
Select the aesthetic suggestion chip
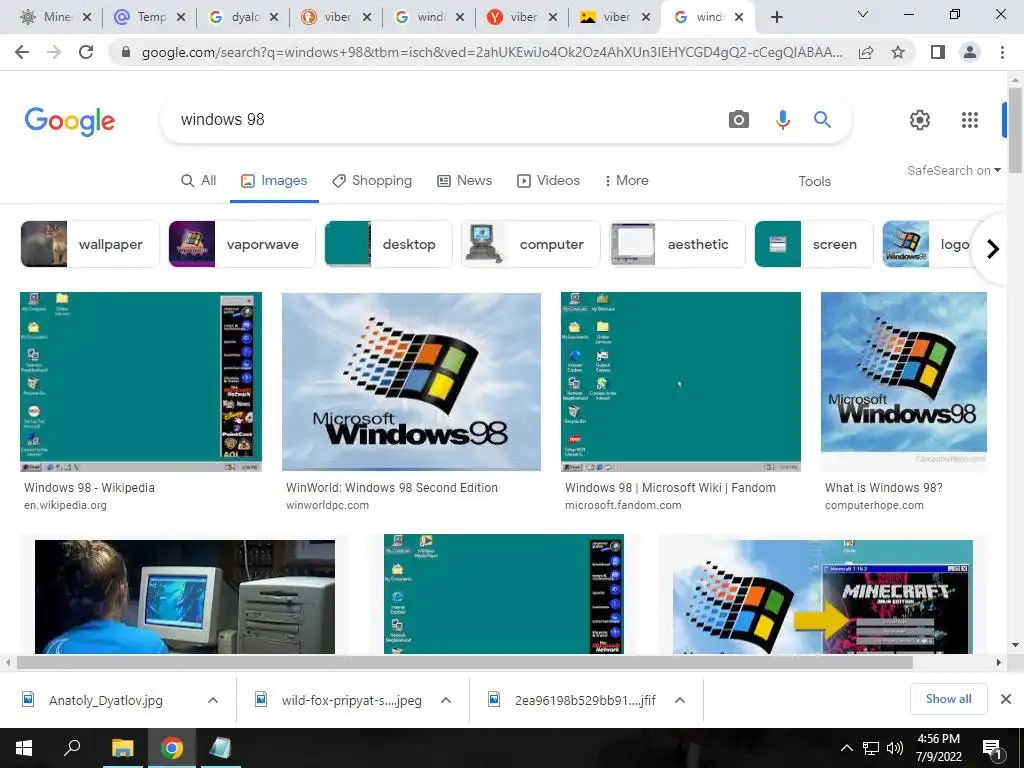point(677,244)
